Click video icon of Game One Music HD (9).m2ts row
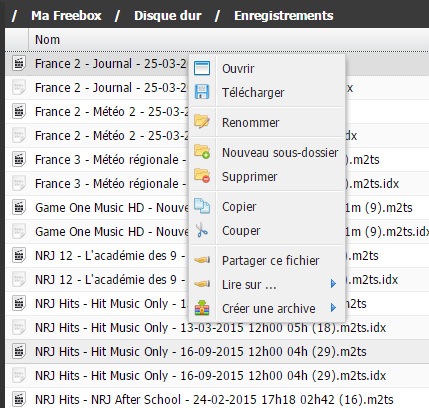Image resolution: width=429 pixels, height=408 pixels. (19, 207)
